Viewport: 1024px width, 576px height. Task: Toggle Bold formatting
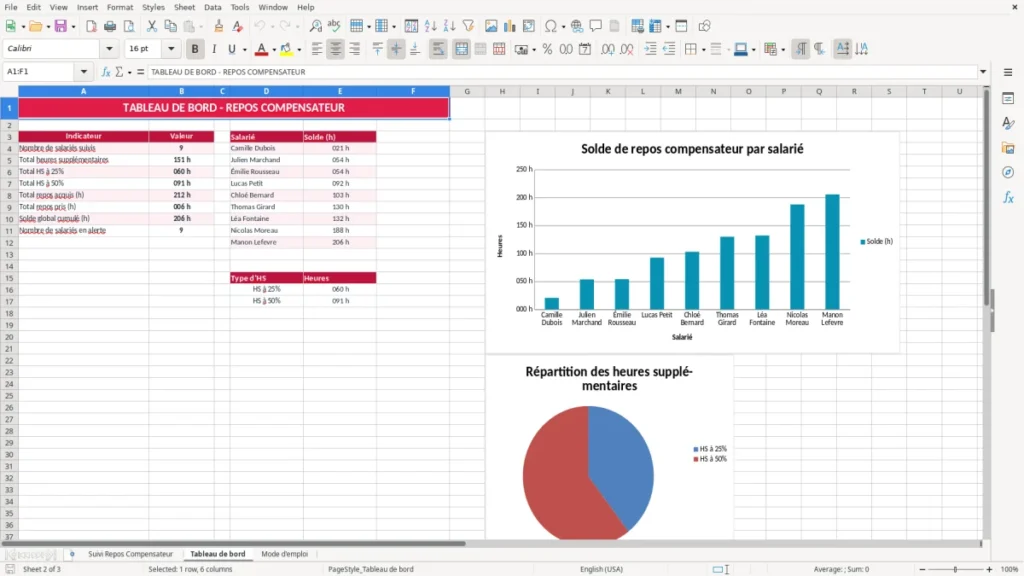(195, 49)
